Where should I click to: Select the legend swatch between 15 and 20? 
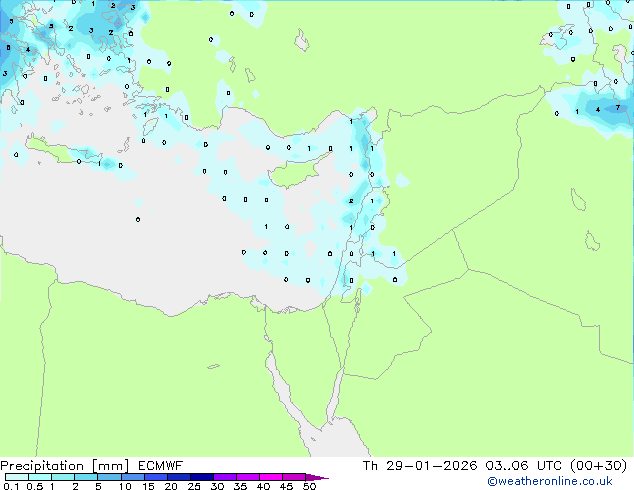point(156,477)
